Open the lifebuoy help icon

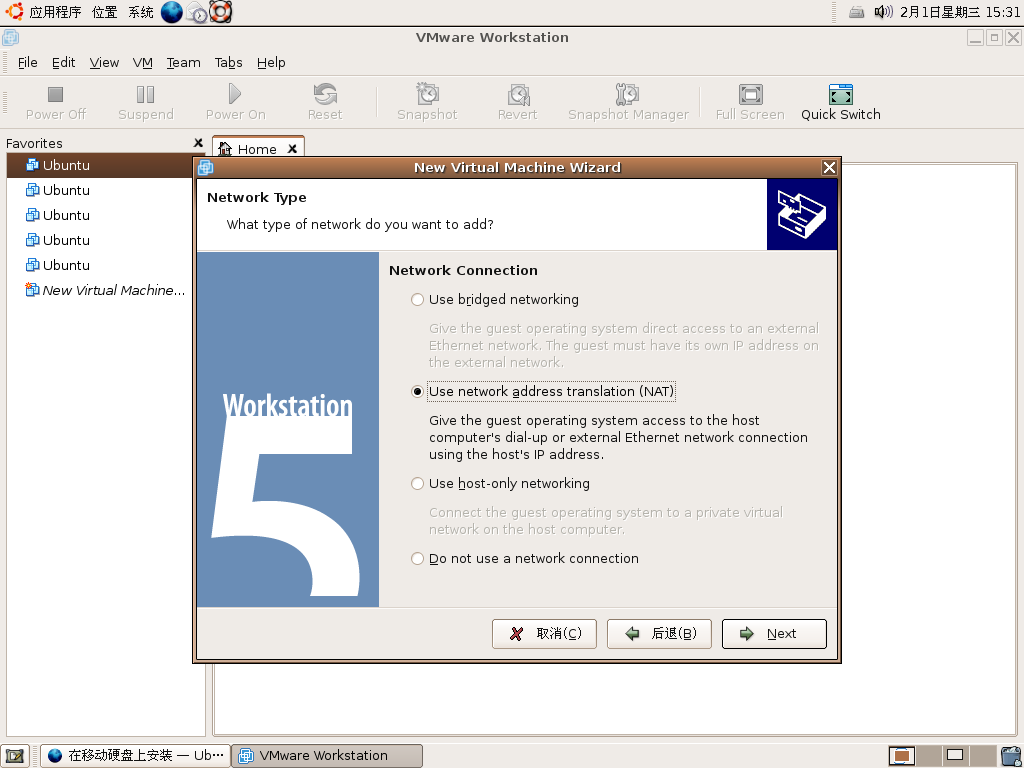click(x=221, y=12)
